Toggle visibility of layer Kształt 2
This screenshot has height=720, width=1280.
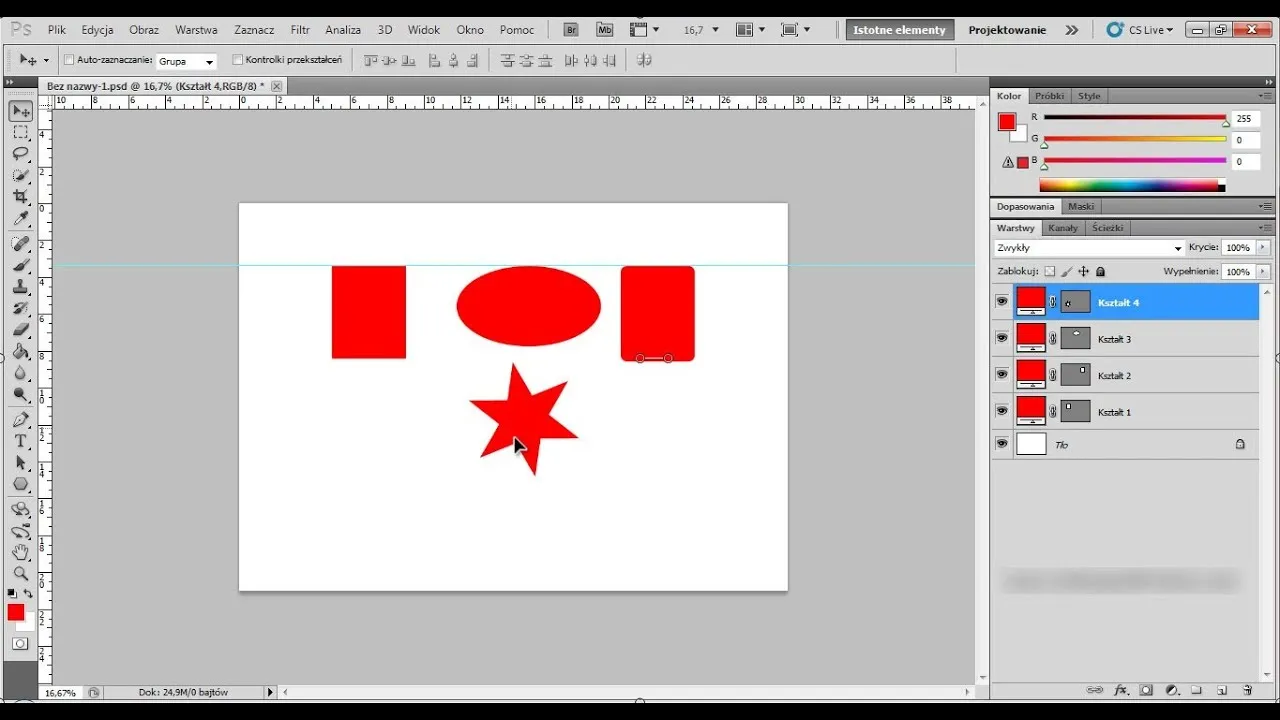[1001, 374]
